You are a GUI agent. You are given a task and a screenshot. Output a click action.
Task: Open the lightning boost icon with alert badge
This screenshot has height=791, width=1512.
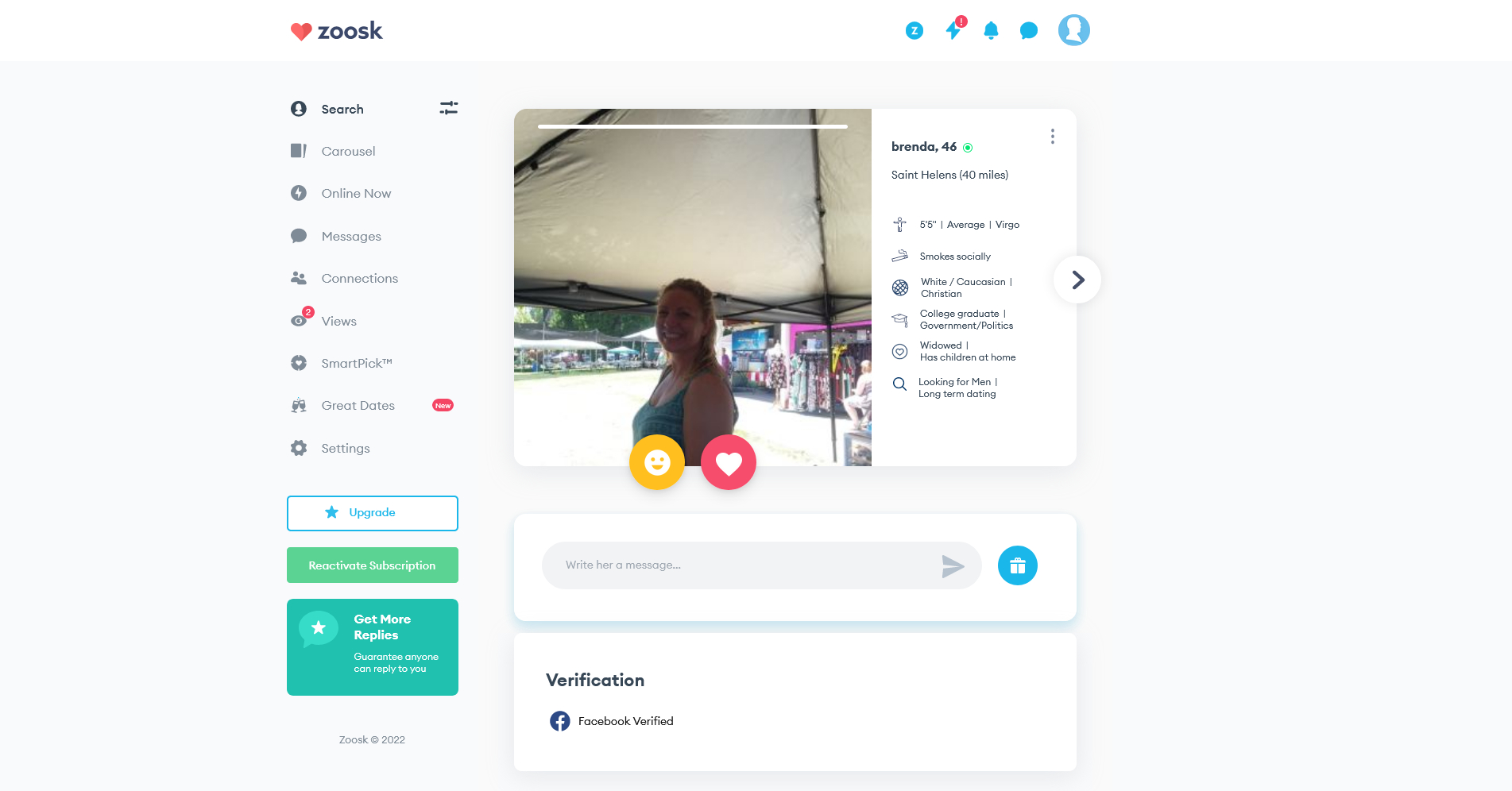pos(954,29)
